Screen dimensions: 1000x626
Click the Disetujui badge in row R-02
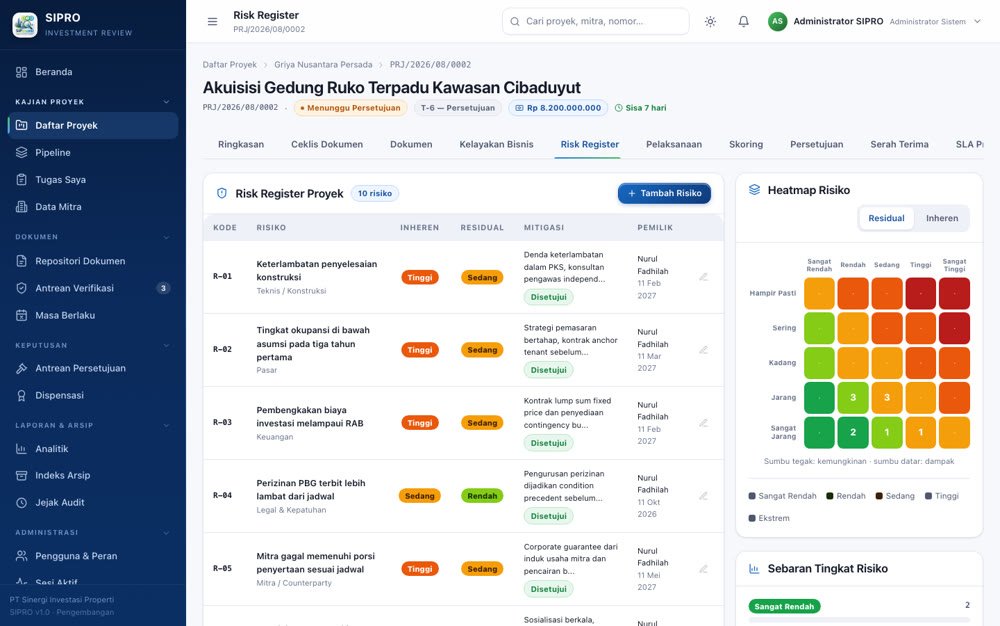(x=548, y=370)
